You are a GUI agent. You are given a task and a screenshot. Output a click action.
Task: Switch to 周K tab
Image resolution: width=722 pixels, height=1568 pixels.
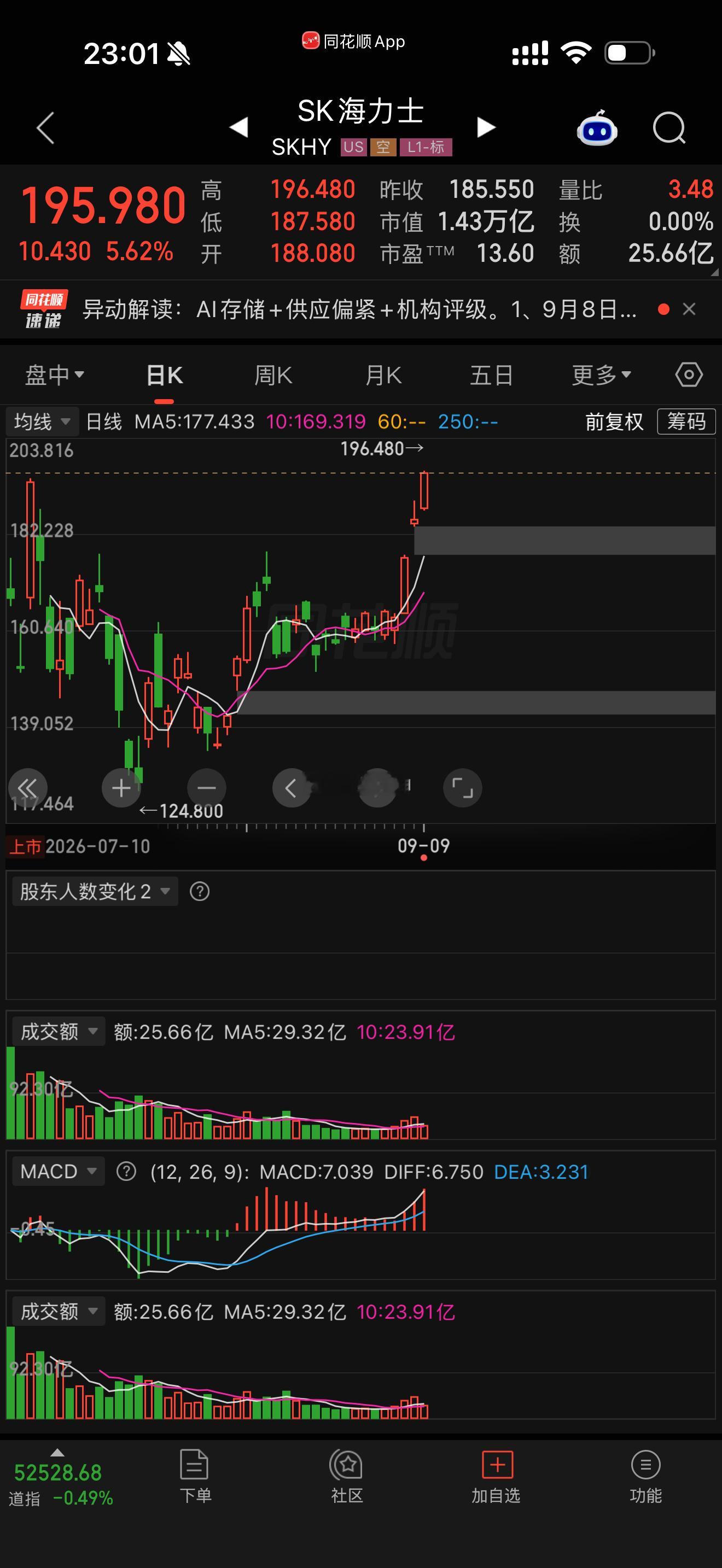[273, 375]
